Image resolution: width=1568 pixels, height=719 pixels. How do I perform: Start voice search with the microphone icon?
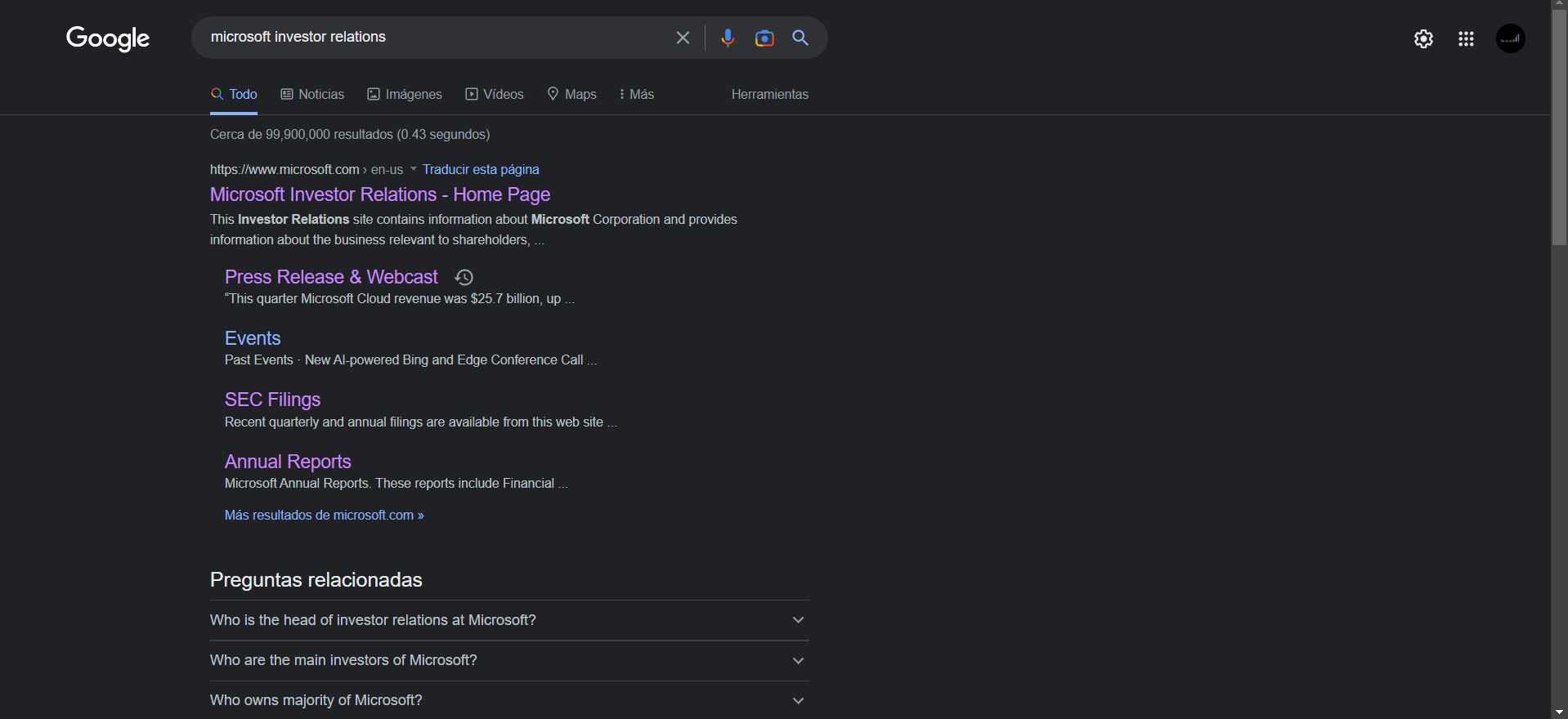[x=728, y=38]
